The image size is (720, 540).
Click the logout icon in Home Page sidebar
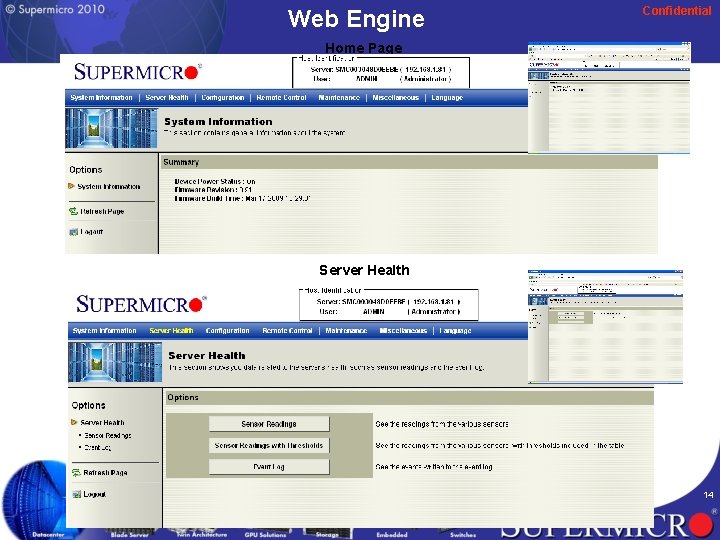pos(73,231)
